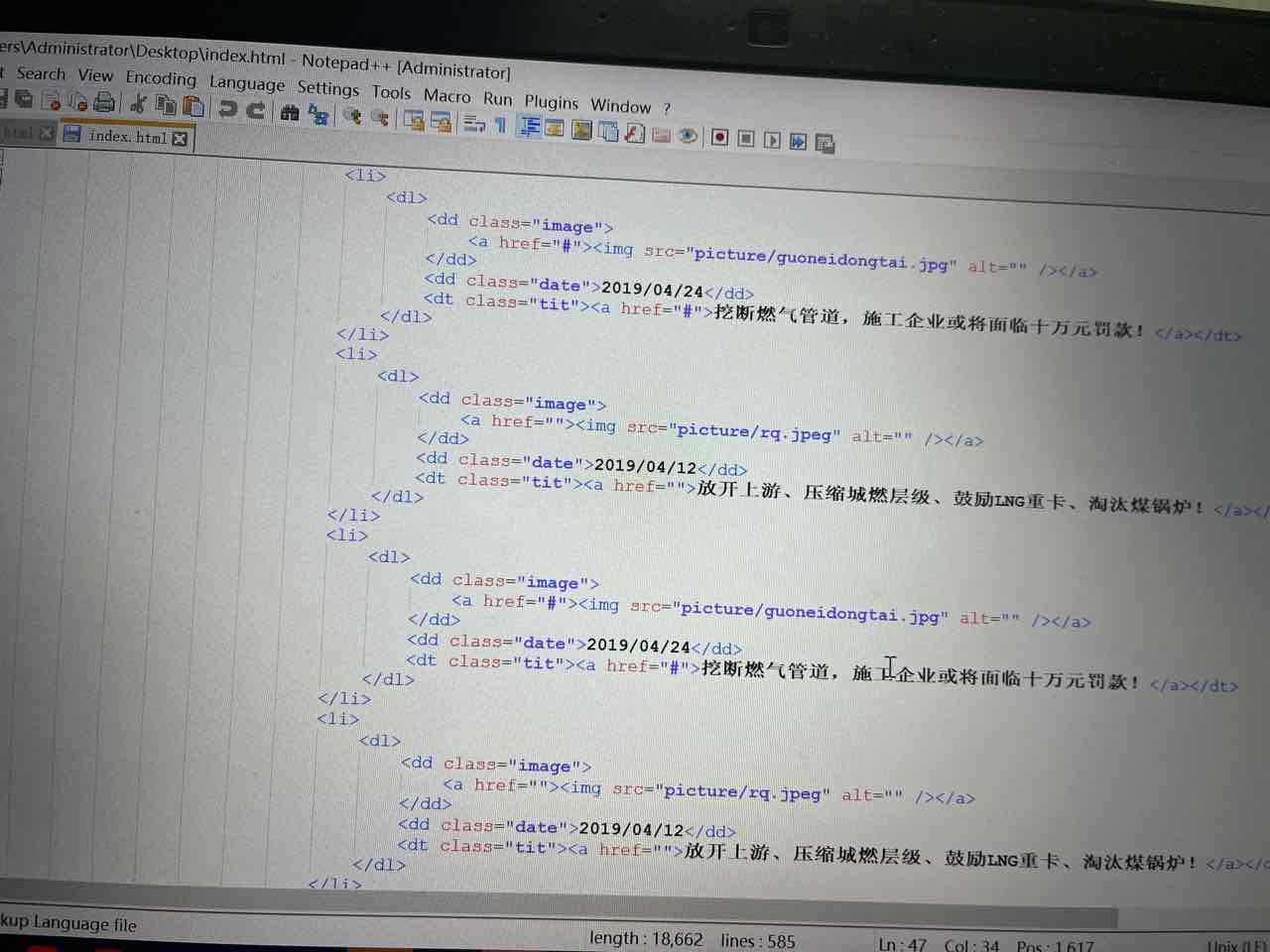Click the Paste clipboard icon

(x=194, y=106)
